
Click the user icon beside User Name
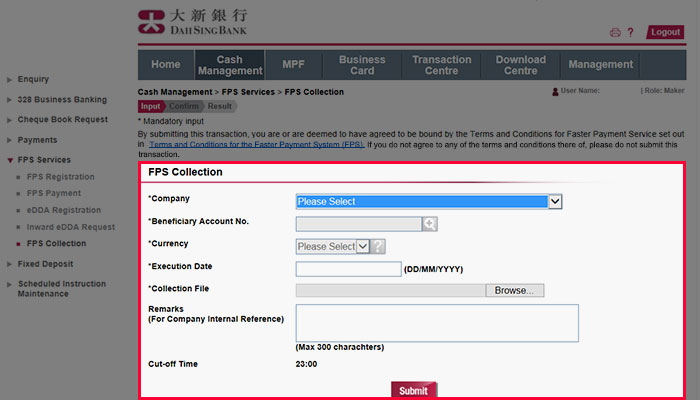tap(555, 92)
